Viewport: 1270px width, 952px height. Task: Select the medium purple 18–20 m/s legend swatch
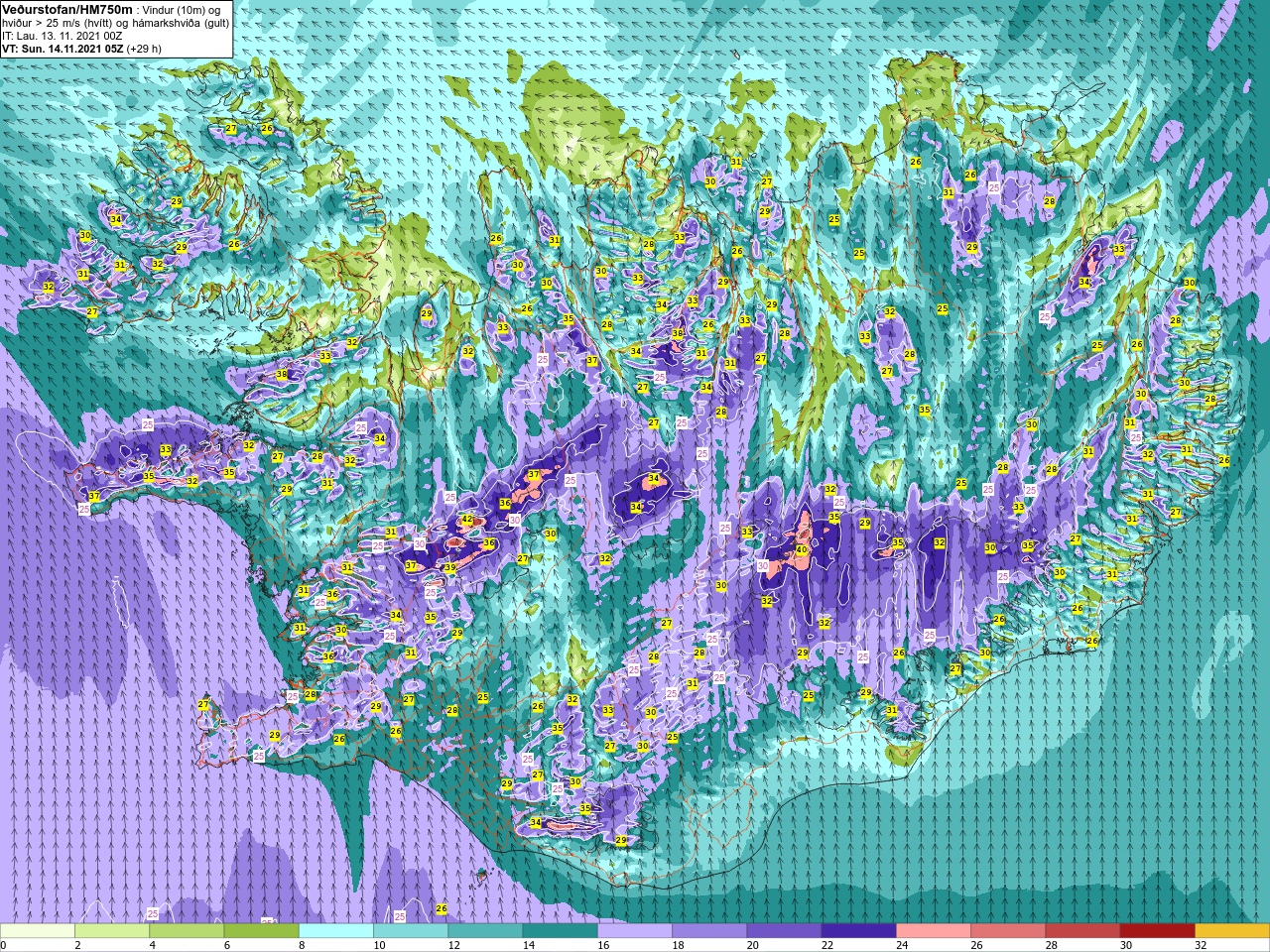click(709, 931)
